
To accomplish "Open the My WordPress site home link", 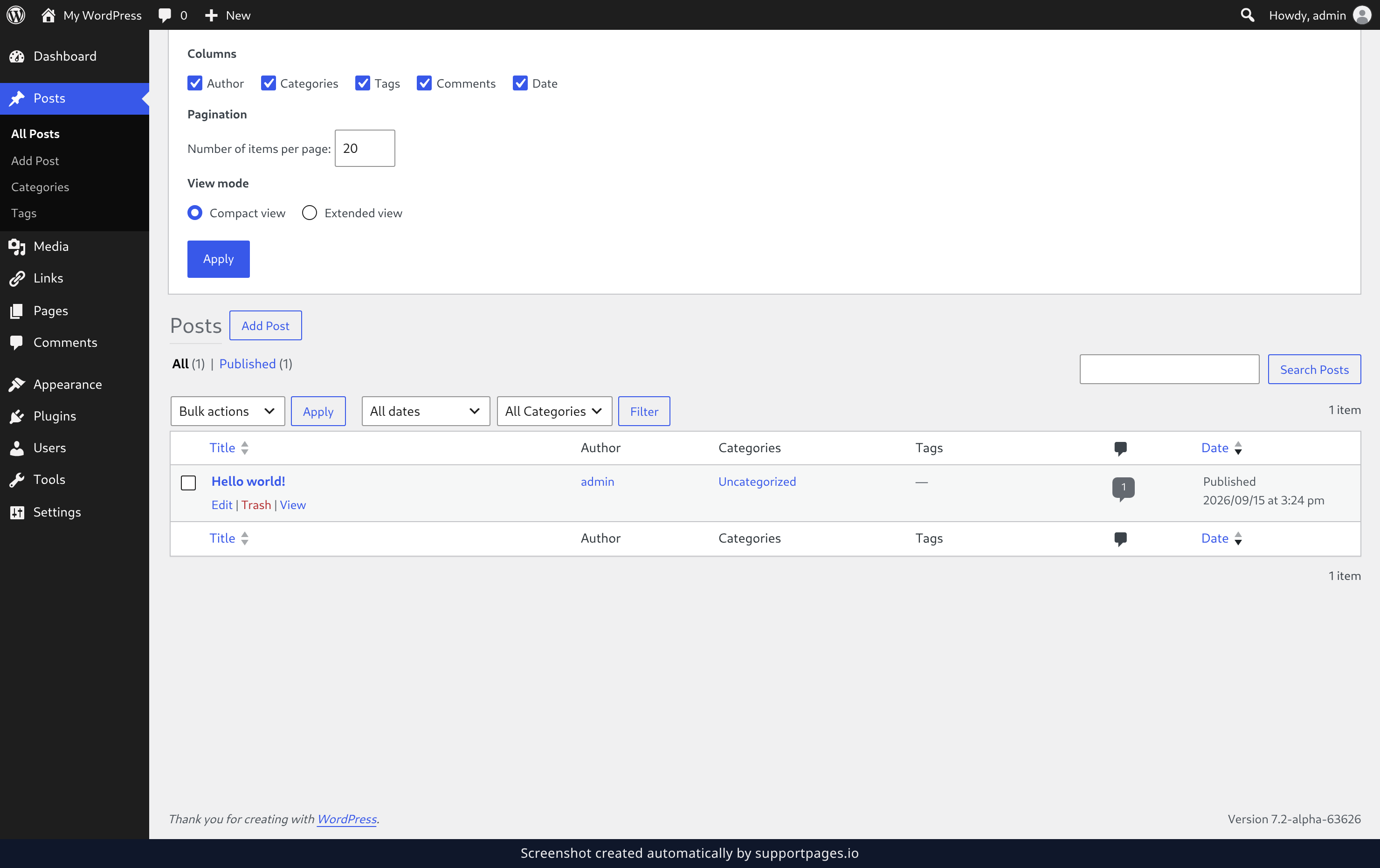I will pyautogui.click(x=91, y=15).
